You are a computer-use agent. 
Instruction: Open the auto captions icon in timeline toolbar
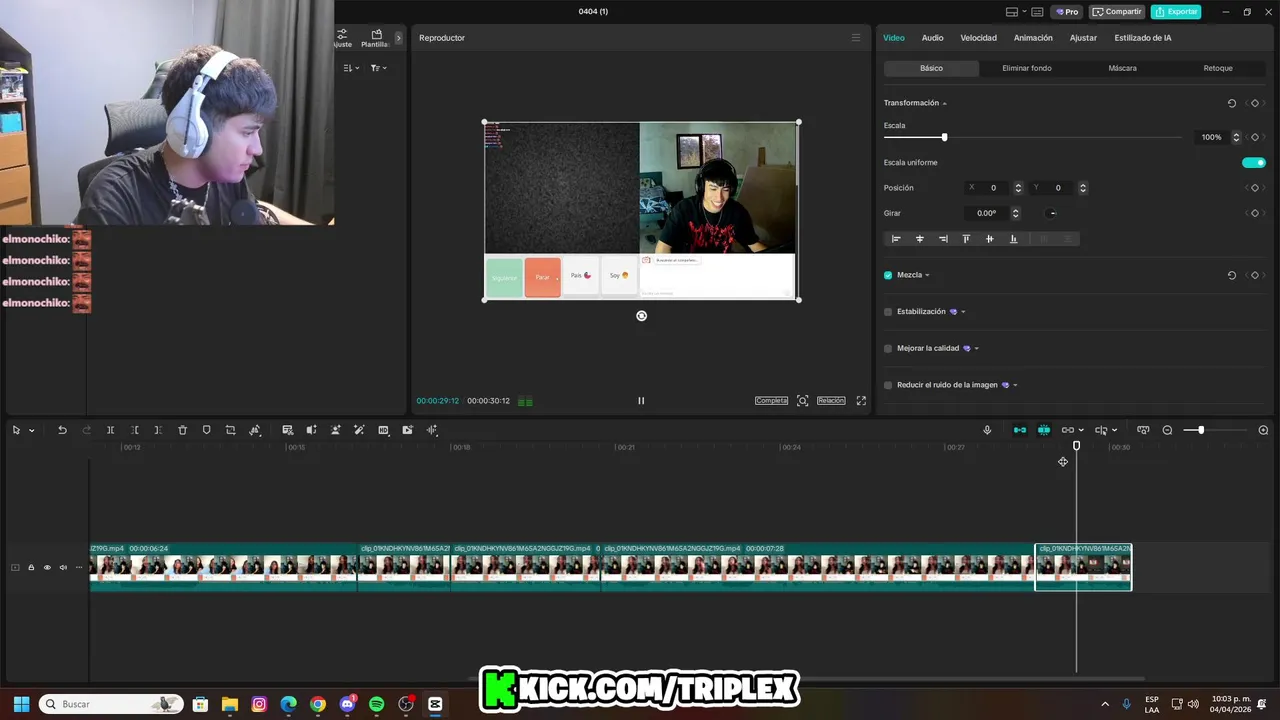click(287, 430)
